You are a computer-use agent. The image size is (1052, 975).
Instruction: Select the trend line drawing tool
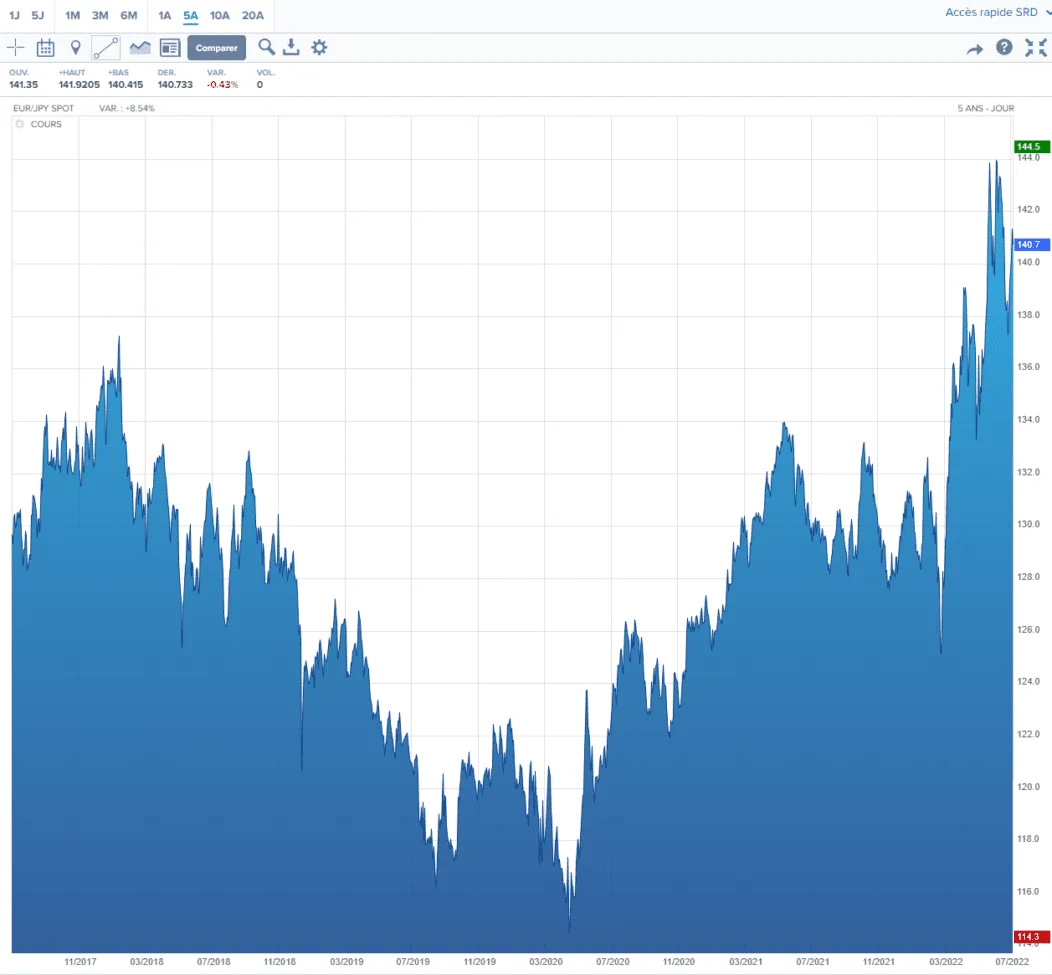[105, 47]
